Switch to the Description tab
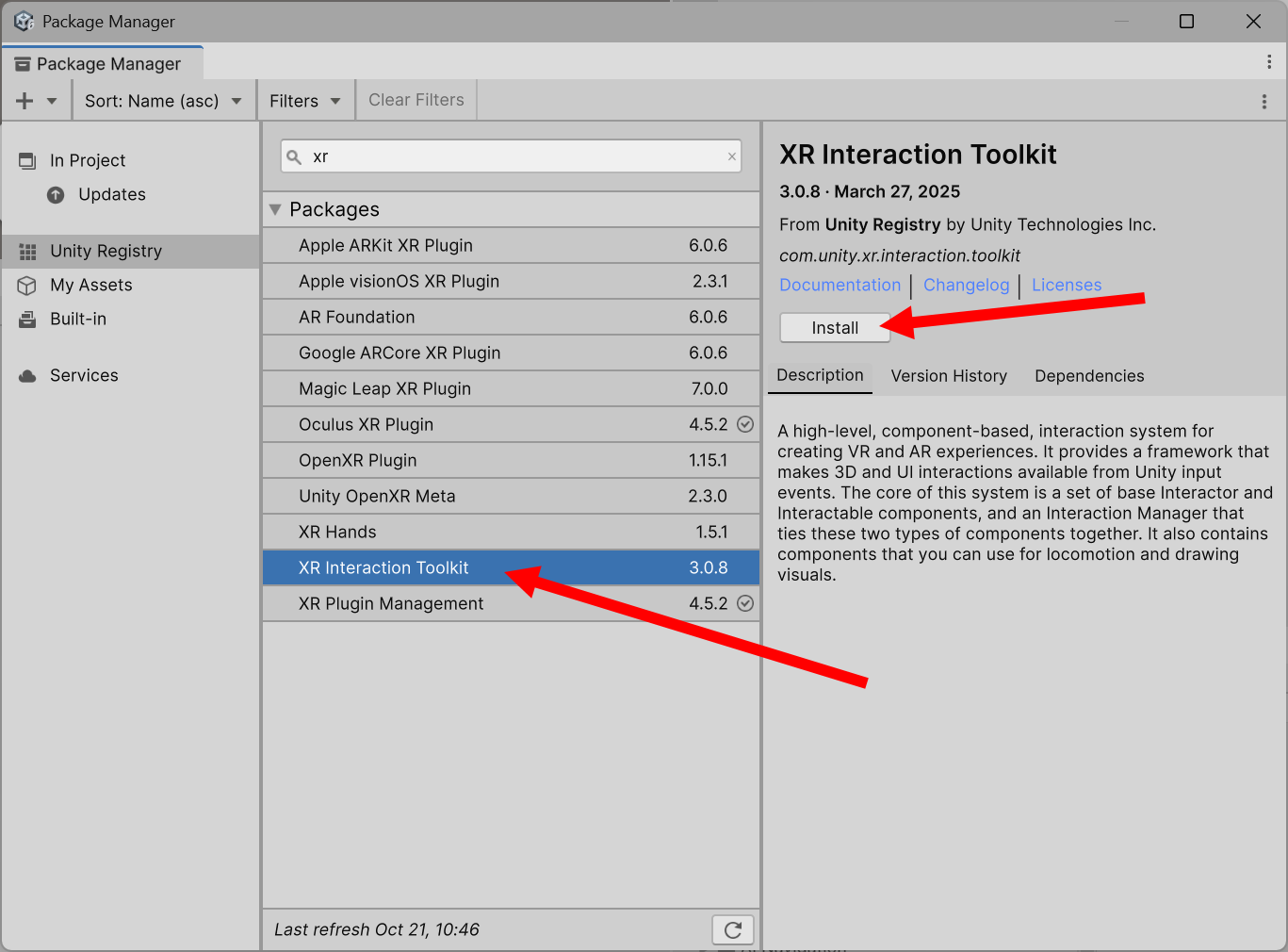This screenshot has height=952, width=1288. pyautogui.click(x=820, y=375)
